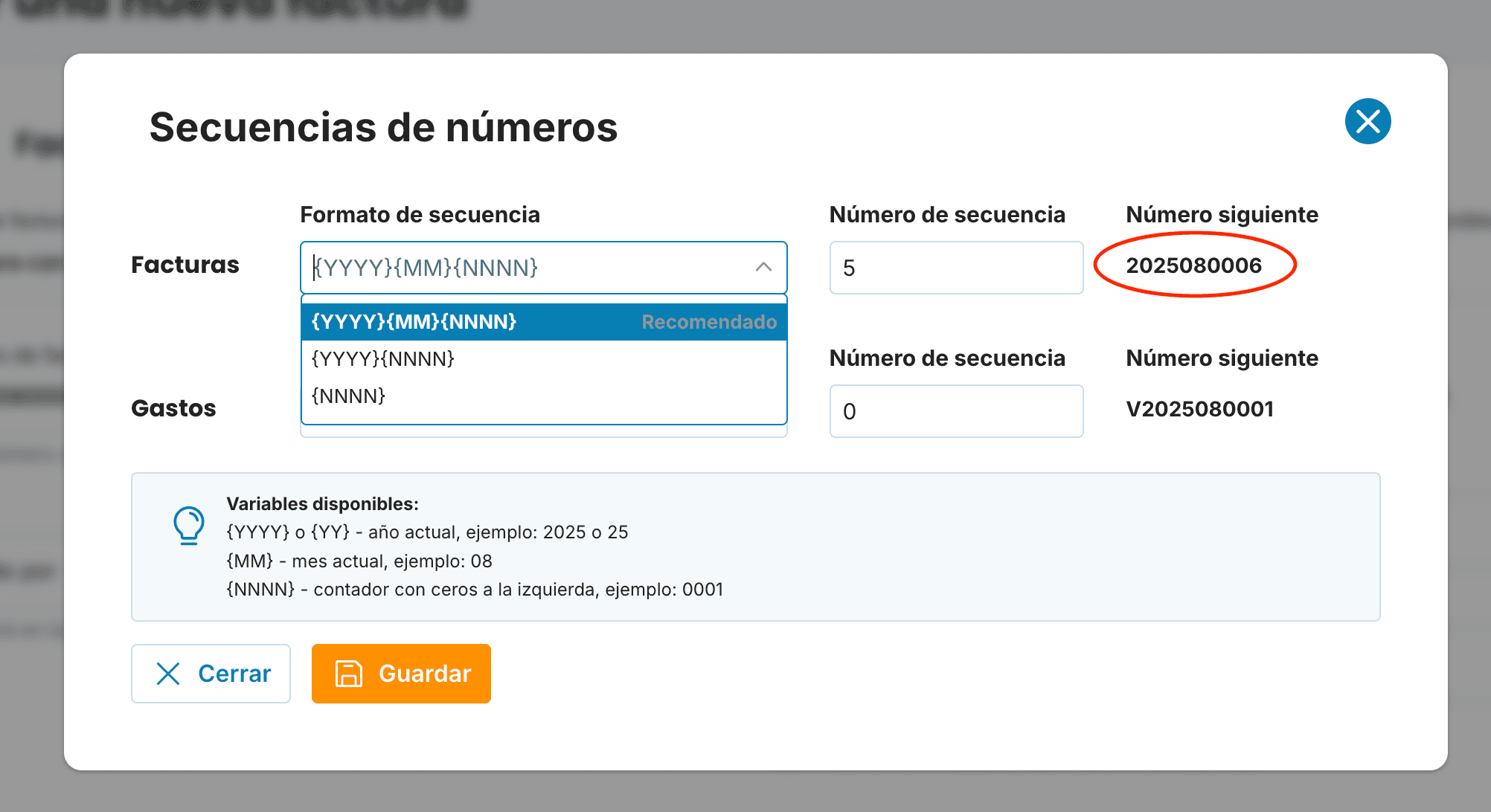Click the Cerrar button
The image size is (1491, 812).
point(211,674)
